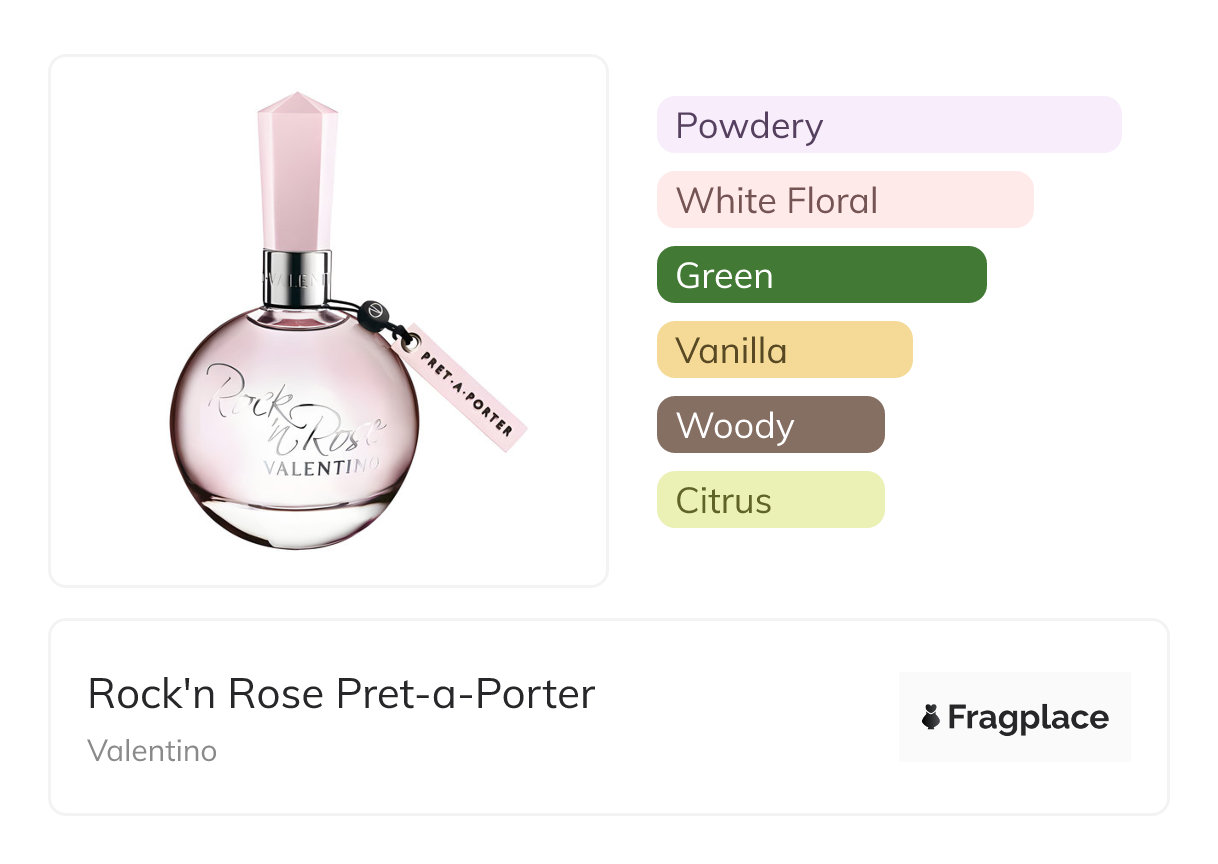Choose the Green accord bar
Viewport: 1218px width, 864px height.
(x=821, y=275)
